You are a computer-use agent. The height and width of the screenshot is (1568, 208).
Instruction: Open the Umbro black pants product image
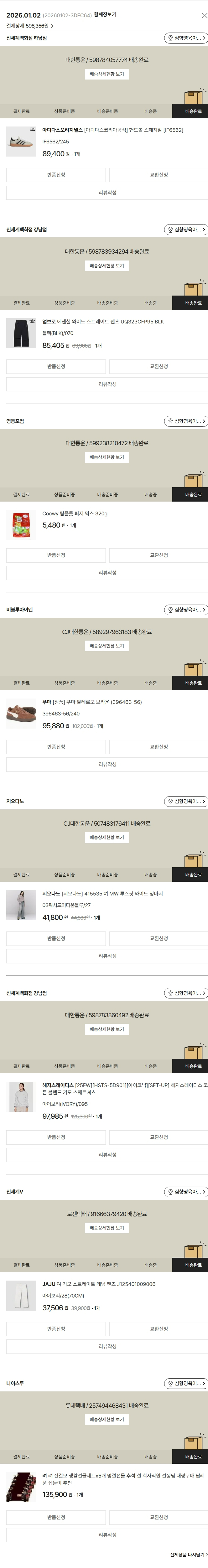click(21, 333)
